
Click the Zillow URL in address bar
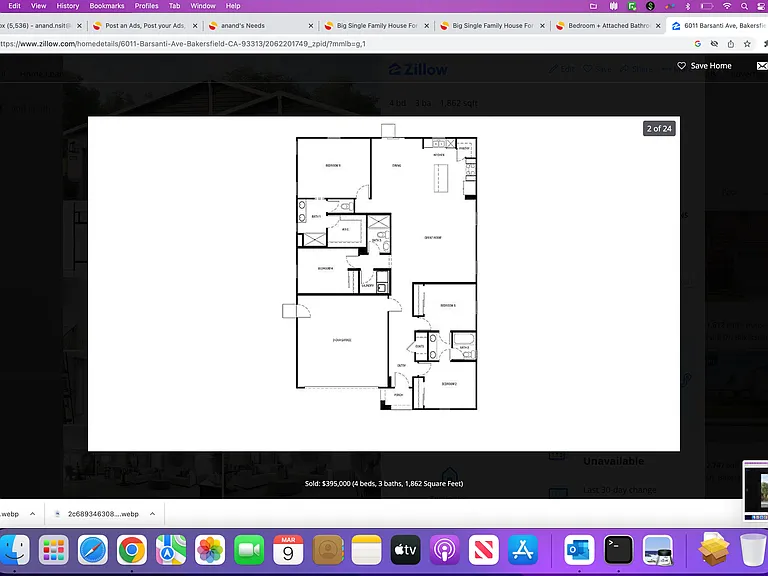[183, 44]
